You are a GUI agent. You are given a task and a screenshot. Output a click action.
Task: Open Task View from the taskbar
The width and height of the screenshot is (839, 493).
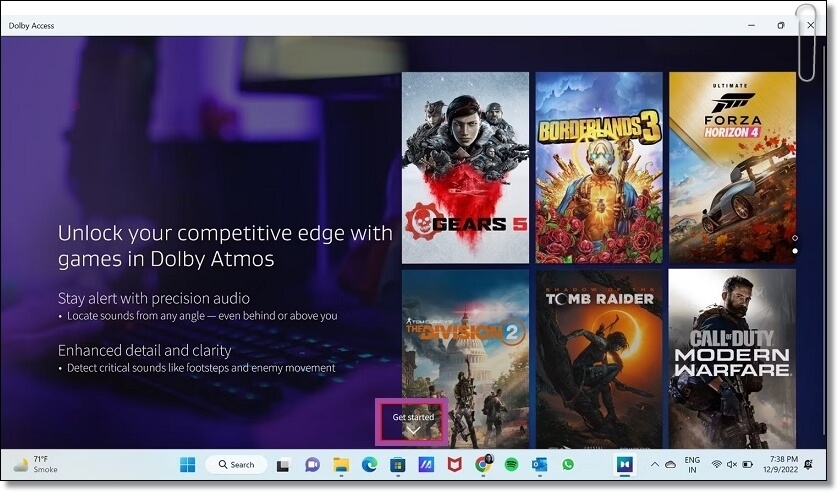tap(283, 465)
